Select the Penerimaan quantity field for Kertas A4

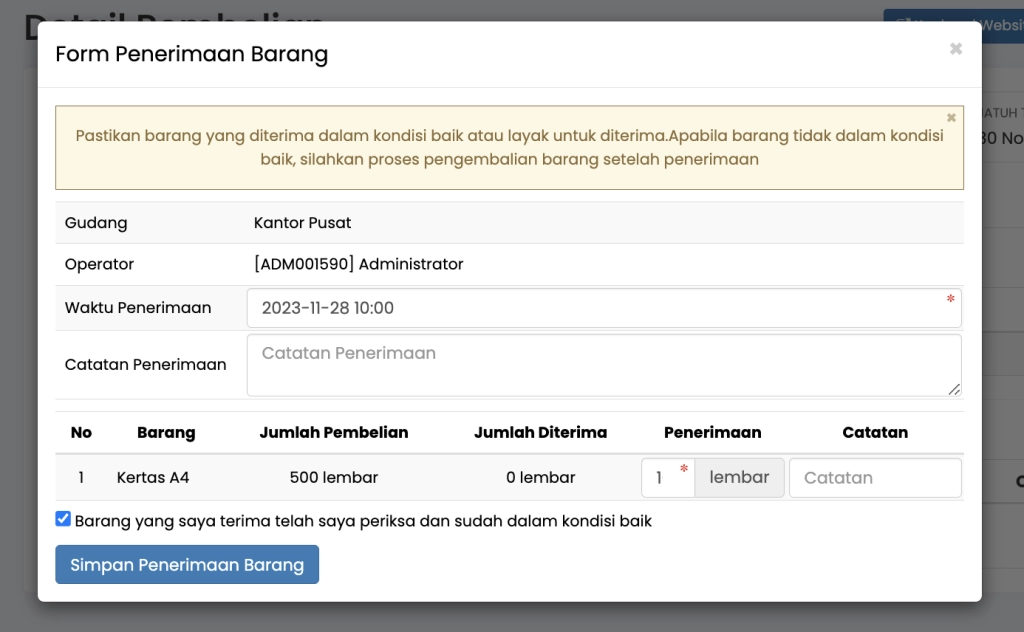[665, 477]
